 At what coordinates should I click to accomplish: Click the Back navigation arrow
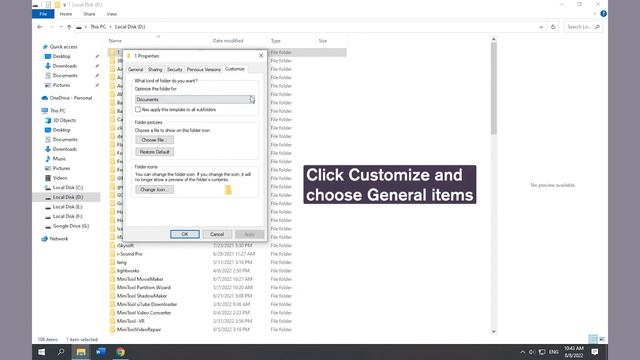40,27
